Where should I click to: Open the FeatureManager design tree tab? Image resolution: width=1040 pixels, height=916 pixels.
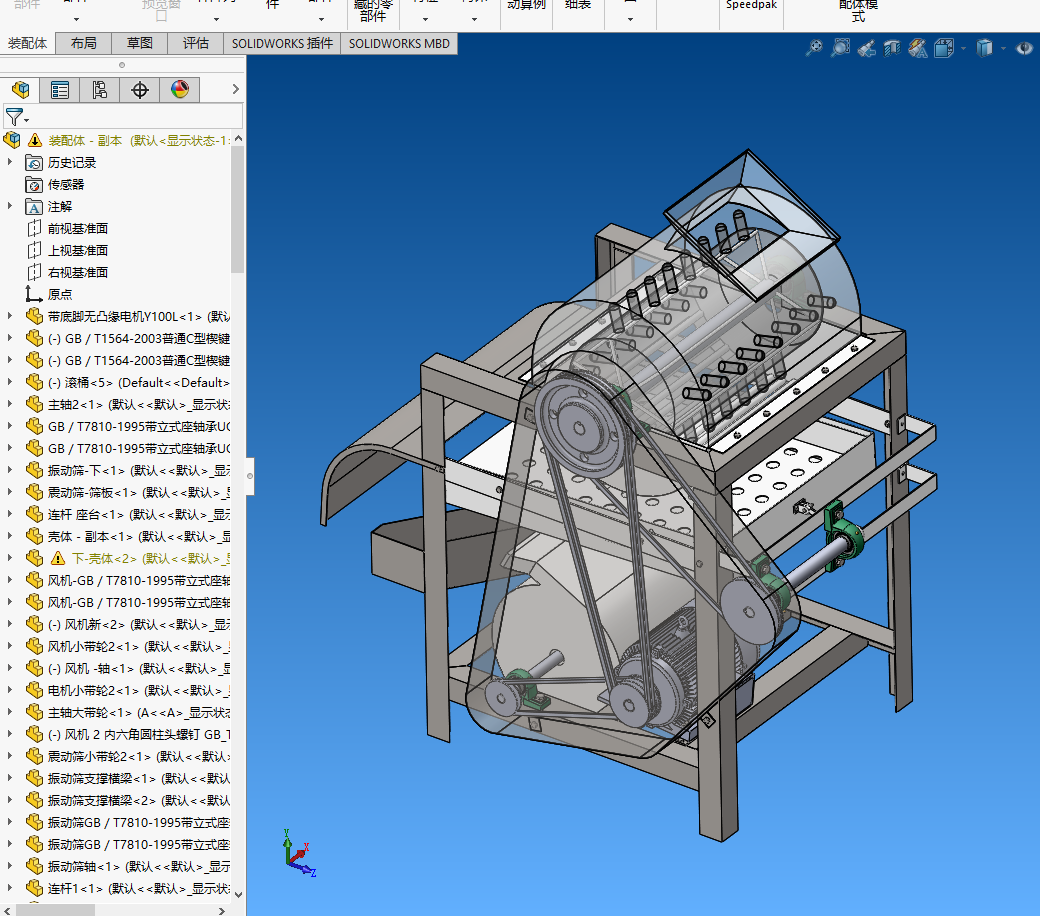coord(20,90)
